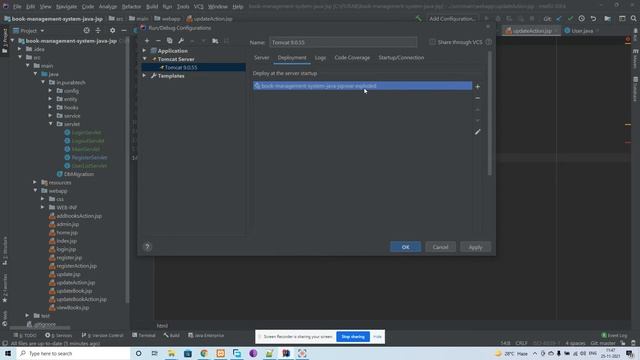
Task: Open help icon next to Share through VCS
Action: (x=489, y=42)
